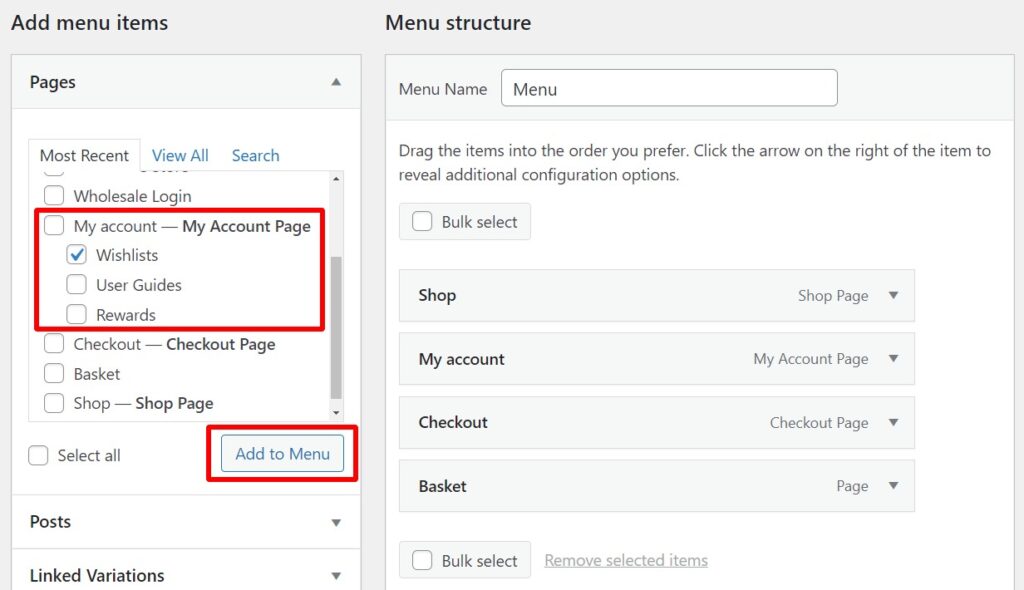
Task: Expand the Basket menu item settings
Action: (893, 486)
